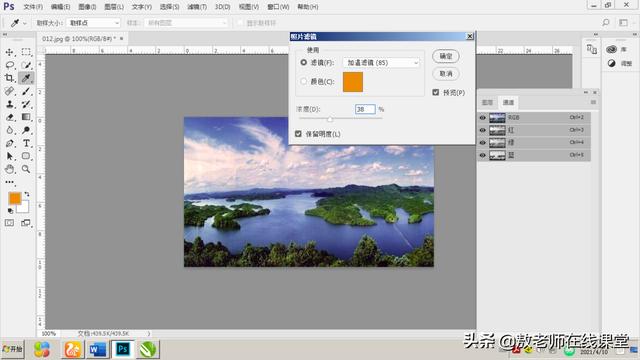The width and height of the screenshot is (640, 360).
Task: Select the Lasso tool
Action: pos(9,65)
